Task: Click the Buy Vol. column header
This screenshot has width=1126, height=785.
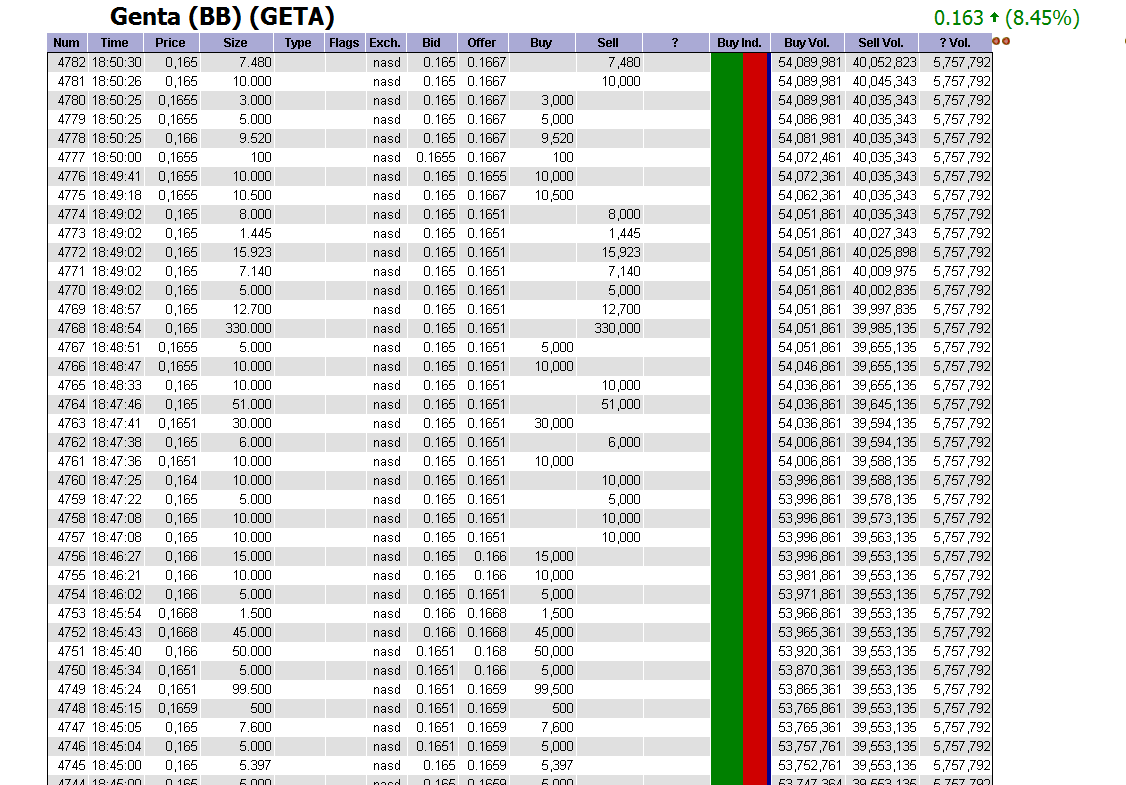Action: (806, 42)
